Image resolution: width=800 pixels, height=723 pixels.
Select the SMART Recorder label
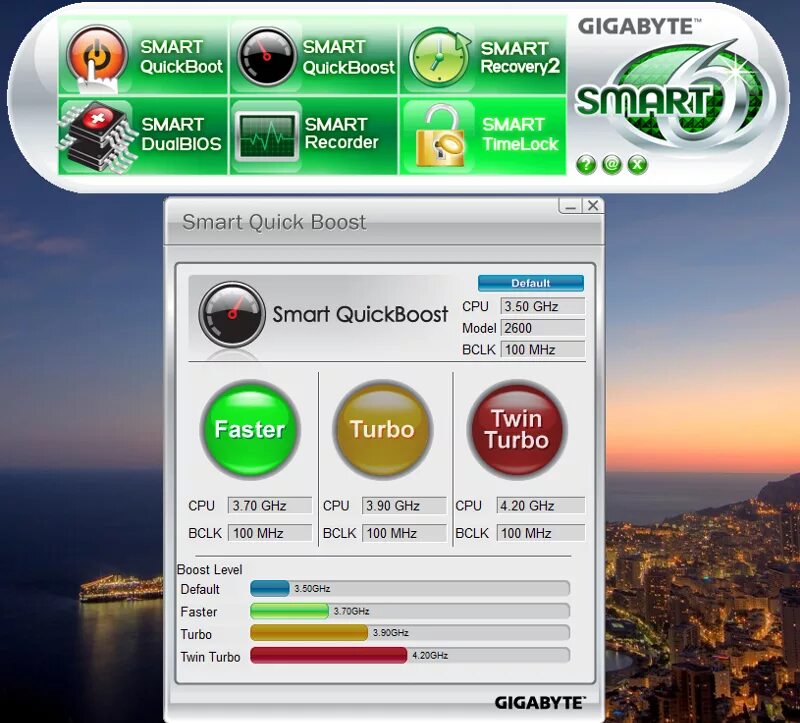point(341,133)
